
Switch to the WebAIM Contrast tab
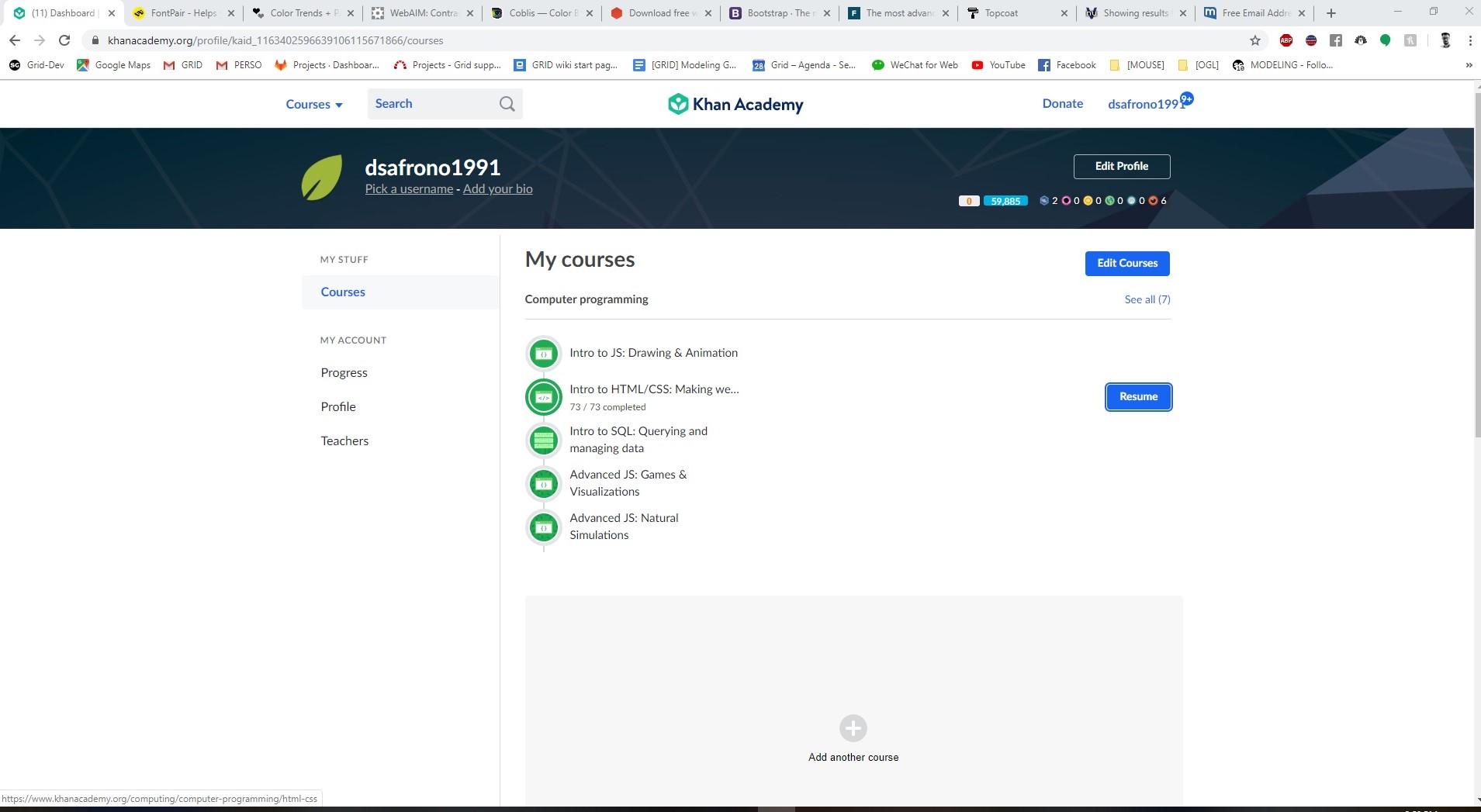(x=422, y=13)
